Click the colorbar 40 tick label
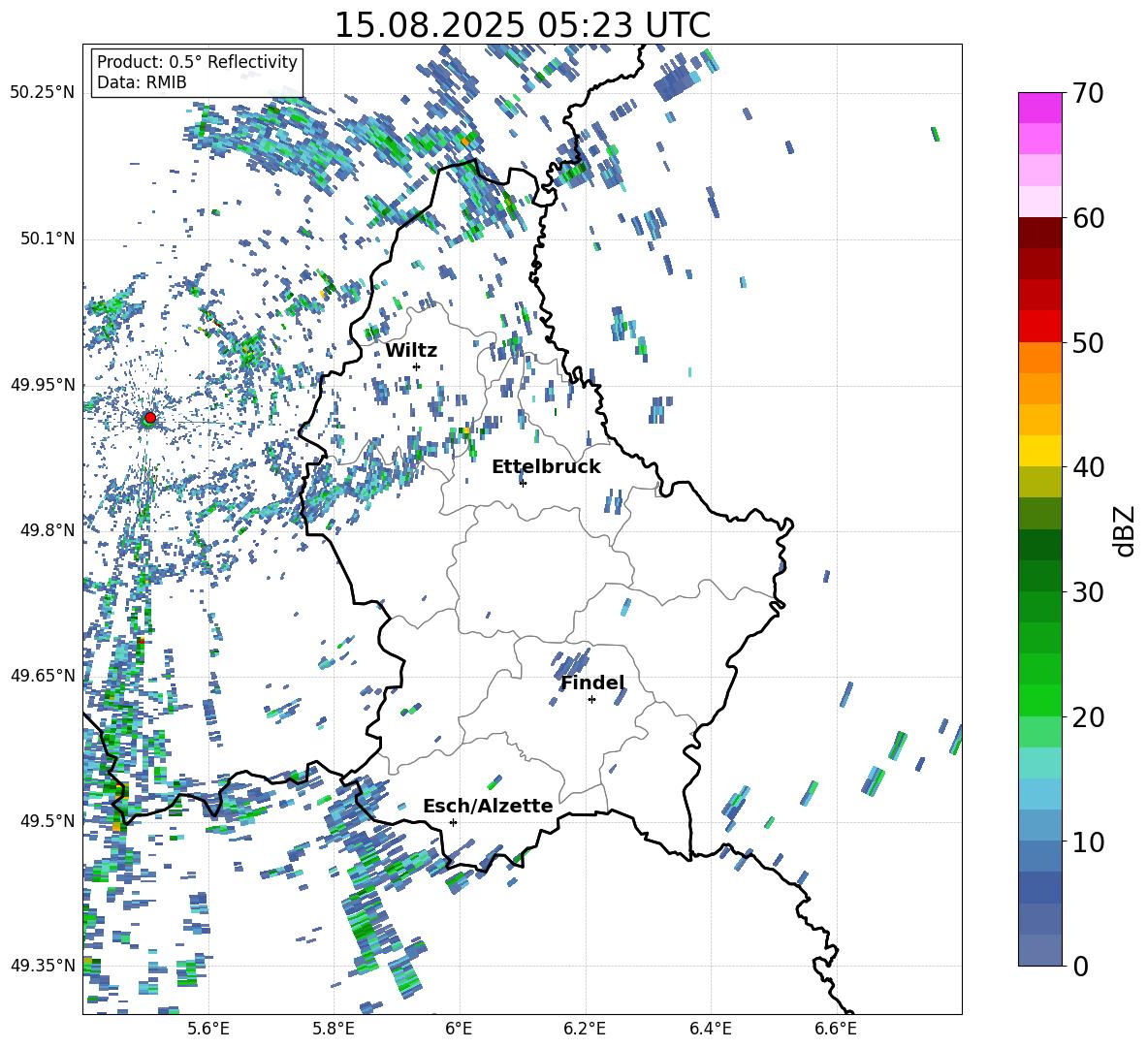The width and height of the screenshot is (1148, 1048). pyautogui.click(x=1088, y=467)
